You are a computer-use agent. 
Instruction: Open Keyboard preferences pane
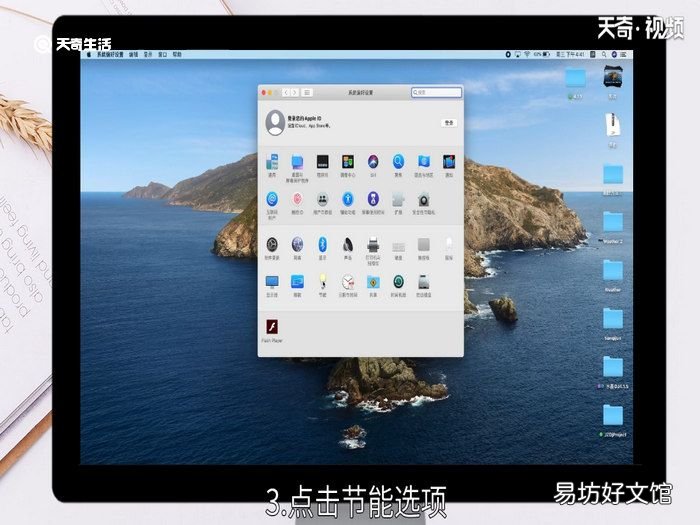398,246
